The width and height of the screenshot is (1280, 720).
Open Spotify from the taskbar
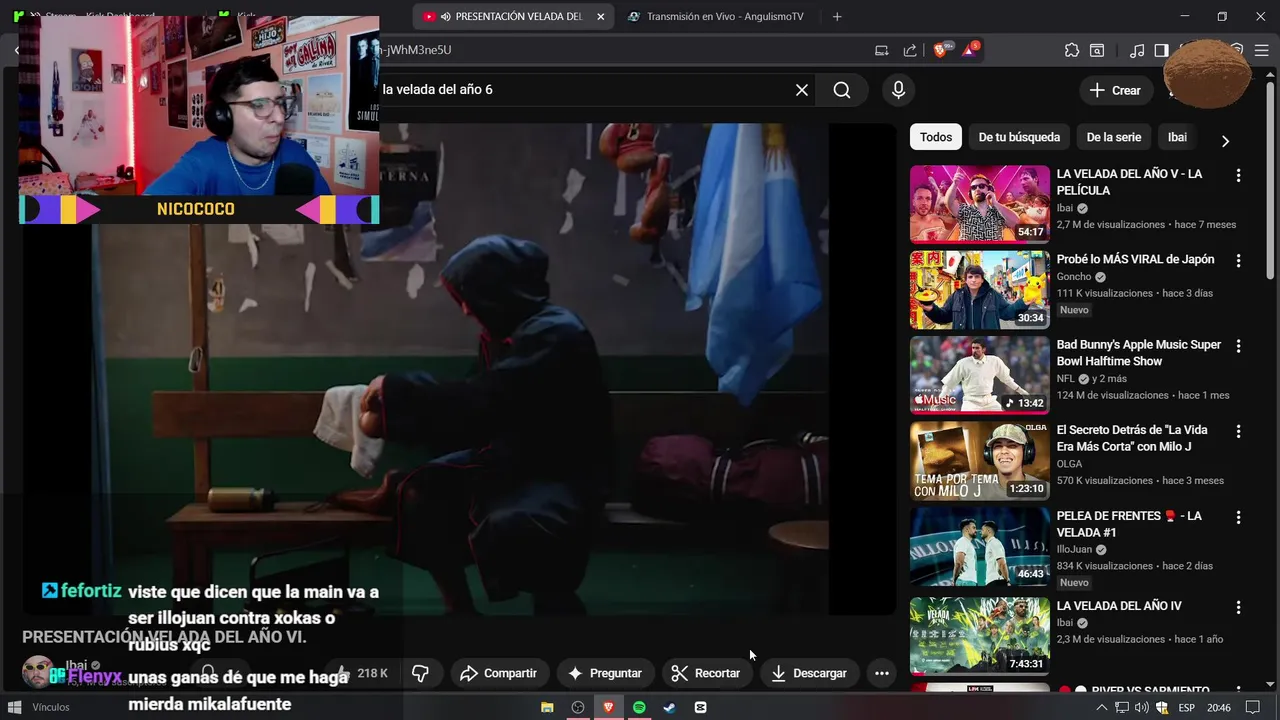[639, 707]
